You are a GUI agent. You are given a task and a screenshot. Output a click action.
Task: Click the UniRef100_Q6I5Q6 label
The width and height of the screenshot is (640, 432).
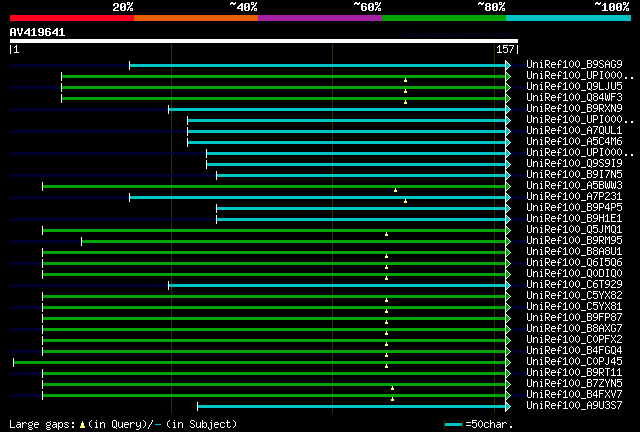574,263
